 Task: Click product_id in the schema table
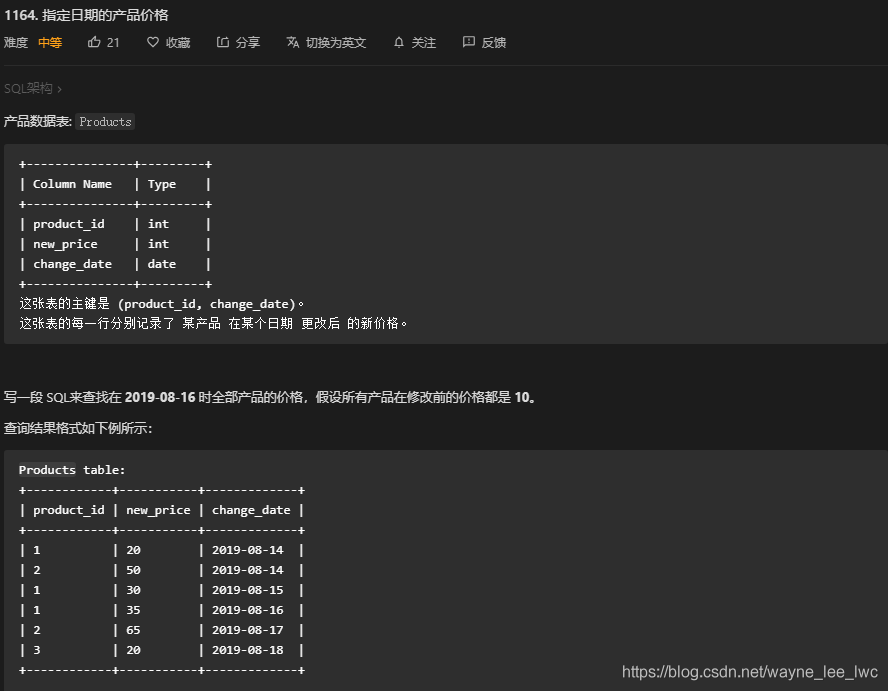(x=69, y=224)
